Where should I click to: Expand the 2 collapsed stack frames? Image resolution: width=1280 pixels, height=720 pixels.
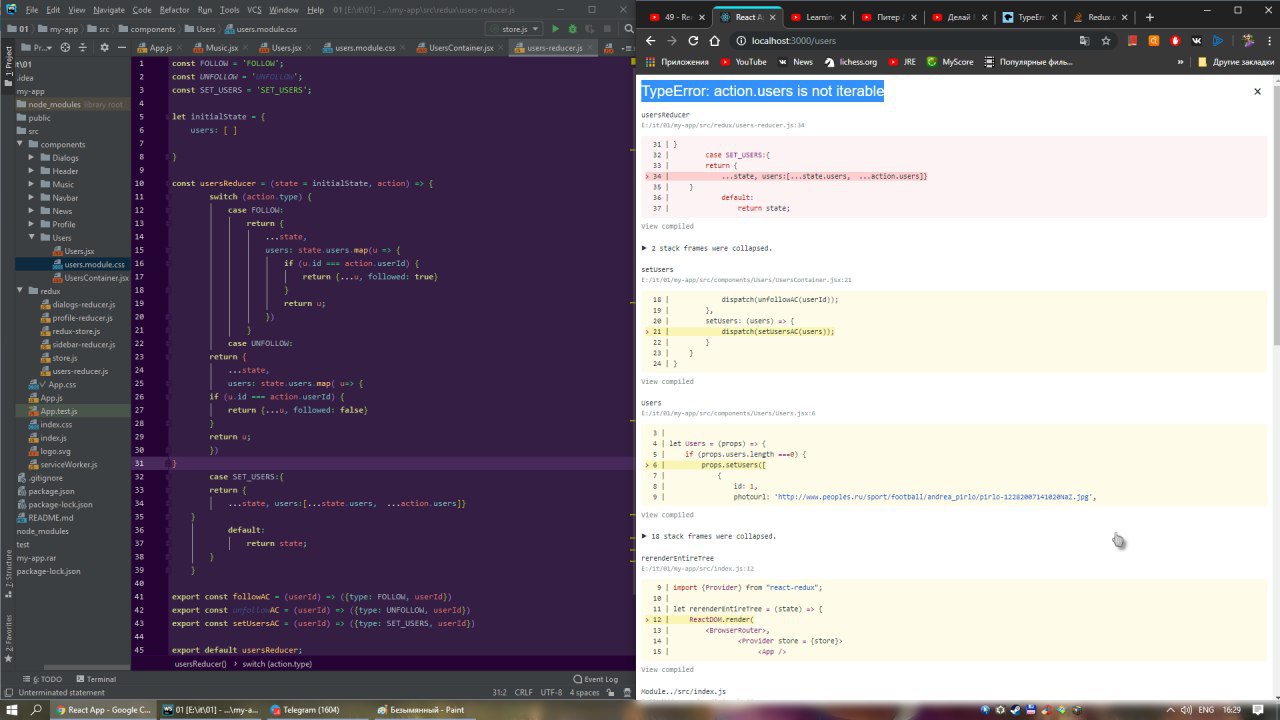pos(706,248)
